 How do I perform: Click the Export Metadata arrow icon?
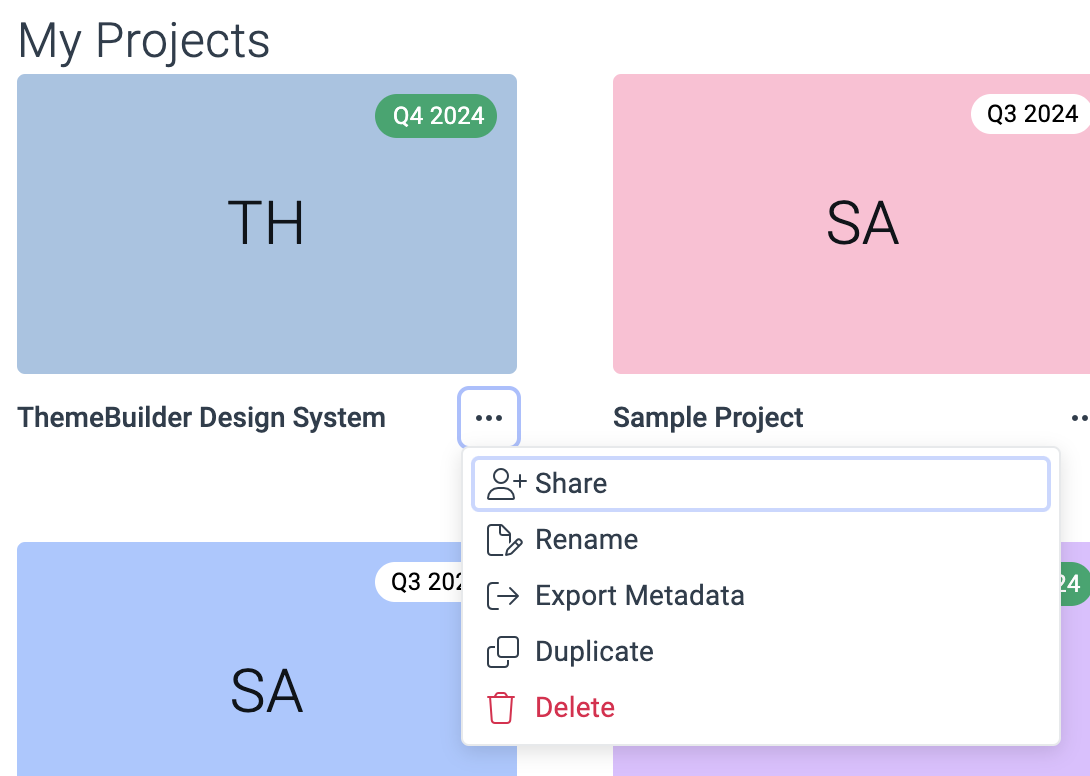point(503,595)
